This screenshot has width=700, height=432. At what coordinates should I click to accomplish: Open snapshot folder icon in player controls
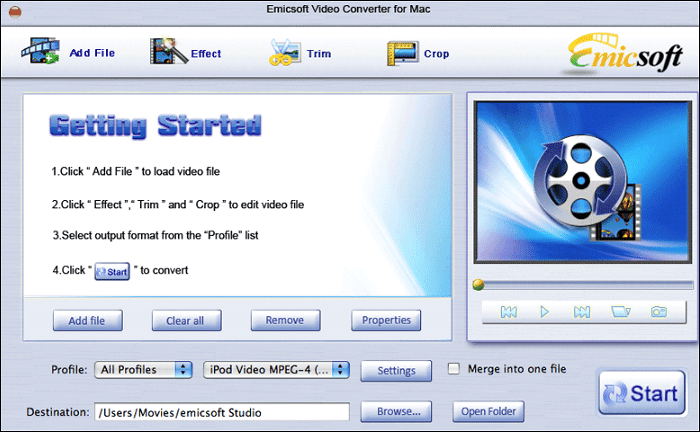pyautogui.click(x=620, y=312)
